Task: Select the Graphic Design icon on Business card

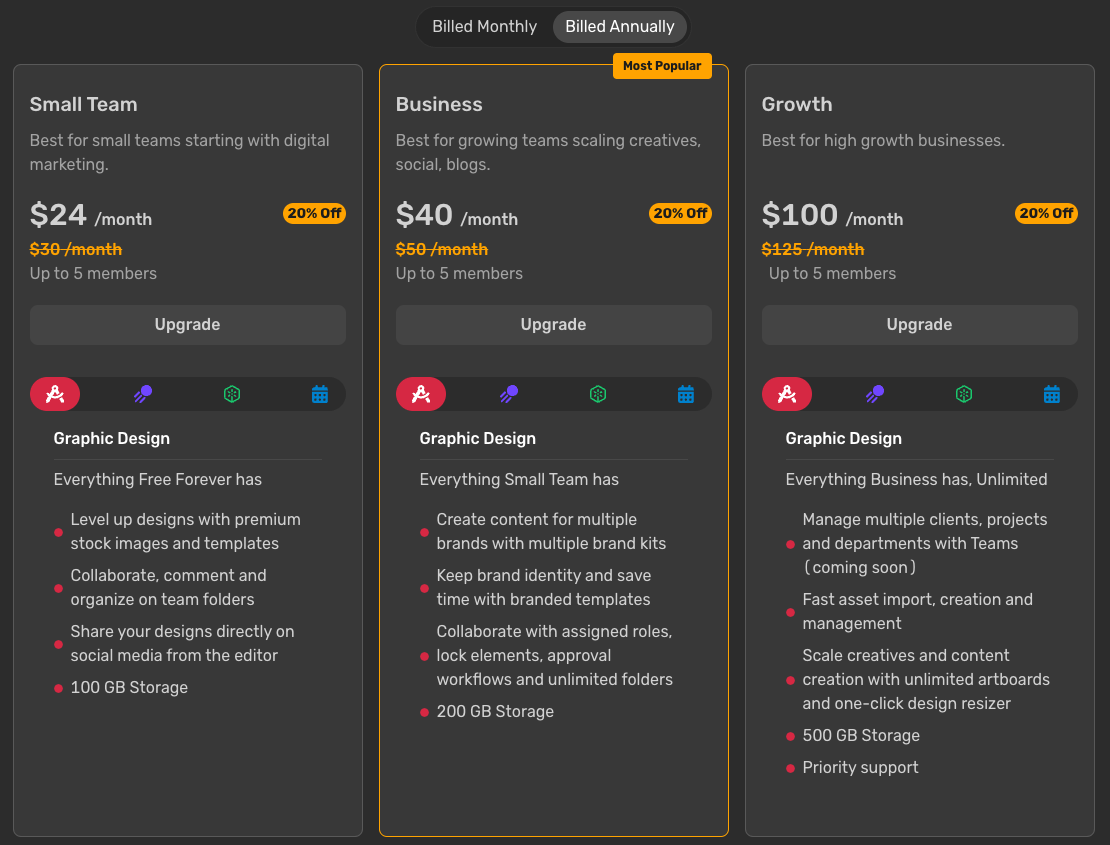Action: pyautogui.click(x=421, y=394)
